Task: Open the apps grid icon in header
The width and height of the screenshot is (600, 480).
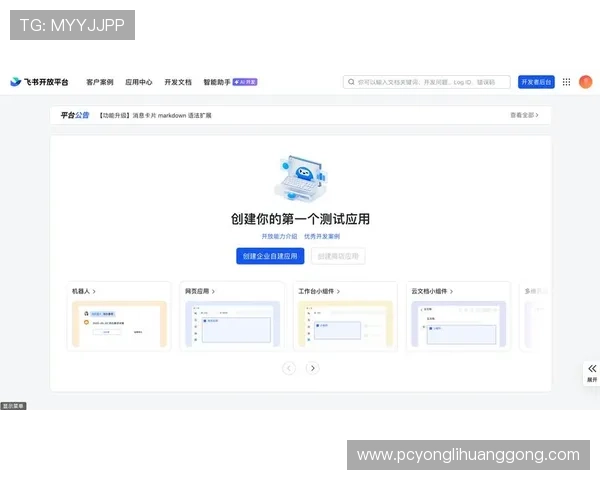Action: [566, 82]
